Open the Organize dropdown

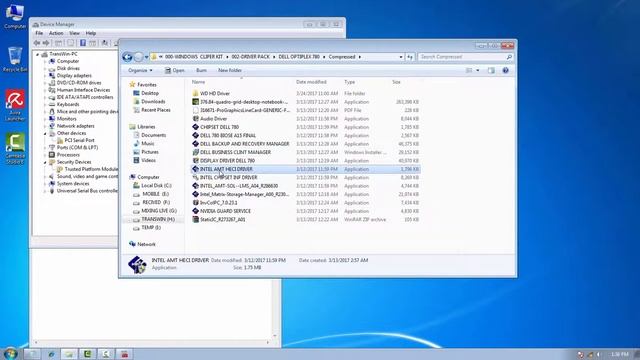pyautogui.click(x=140, y=70)
